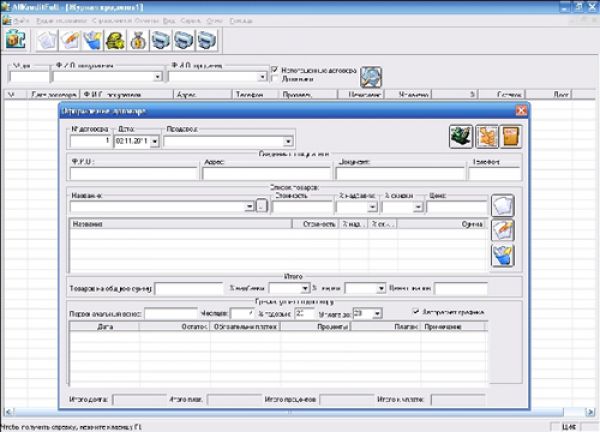Screen dimensions: 600x432
Task: Click the small ellipsis button next to product name
Action: (x=262, y=207)
